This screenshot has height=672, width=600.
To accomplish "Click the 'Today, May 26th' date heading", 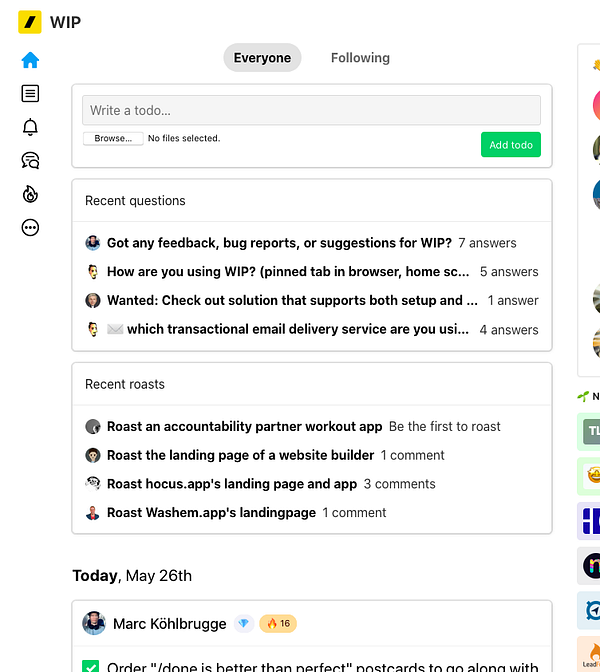I will click(x=132, y=576).
